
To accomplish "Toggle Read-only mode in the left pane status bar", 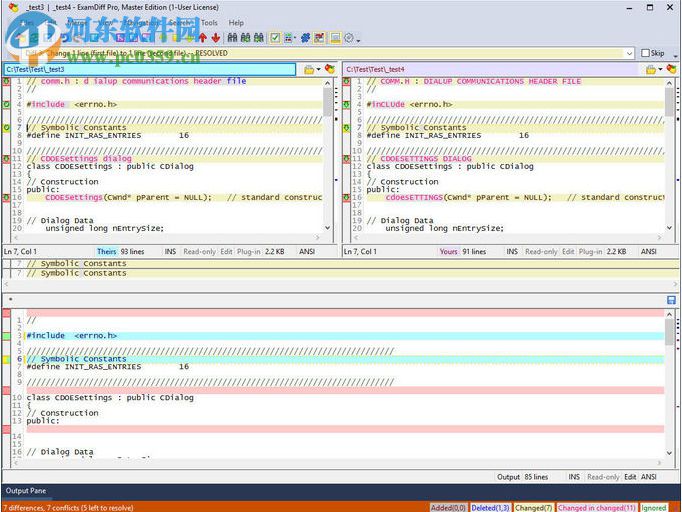I will 198,252.
